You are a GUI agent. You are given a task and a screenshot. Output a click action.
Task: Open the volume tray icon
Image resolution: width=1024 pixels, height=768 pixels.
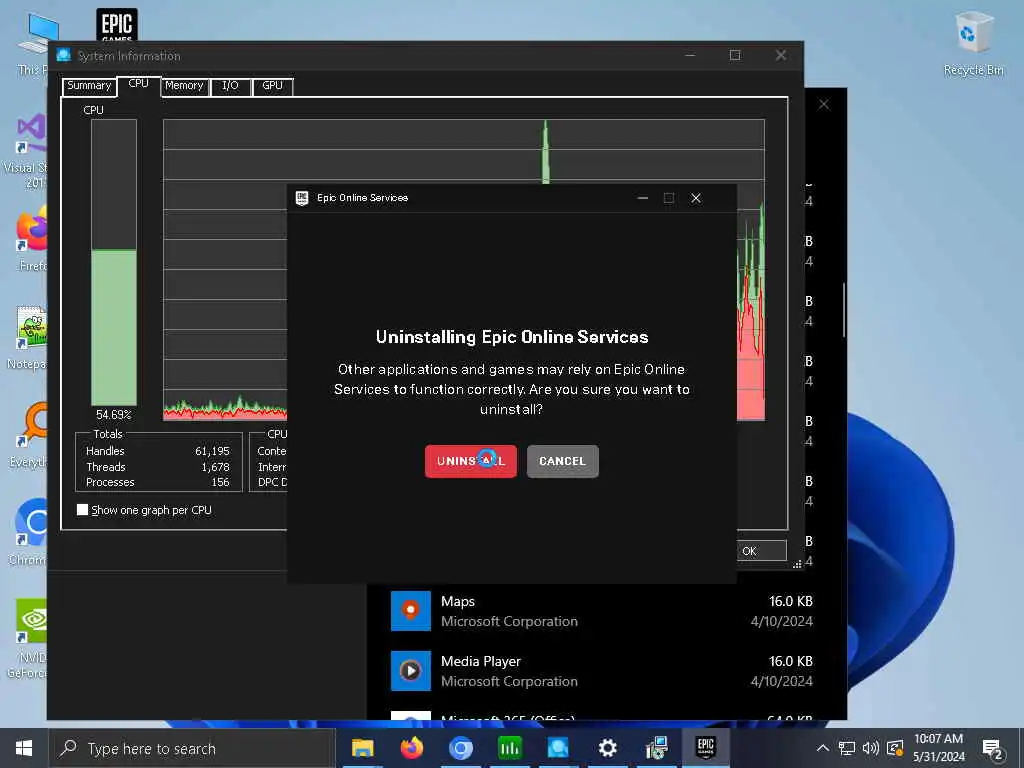(871, 748)
